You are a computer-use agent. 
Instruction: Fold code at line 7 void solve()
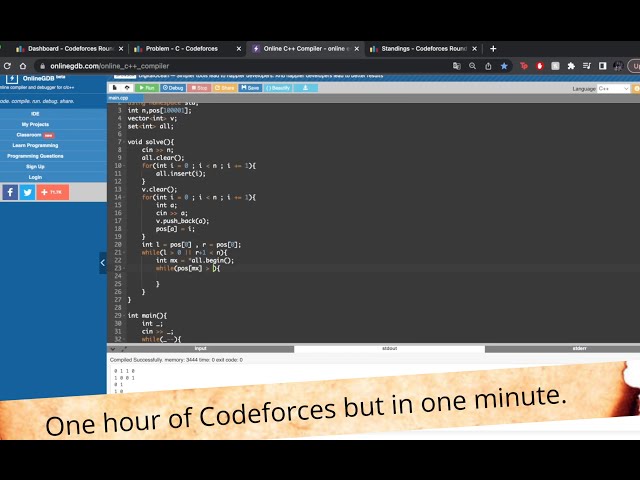click(x=124, y=142)
